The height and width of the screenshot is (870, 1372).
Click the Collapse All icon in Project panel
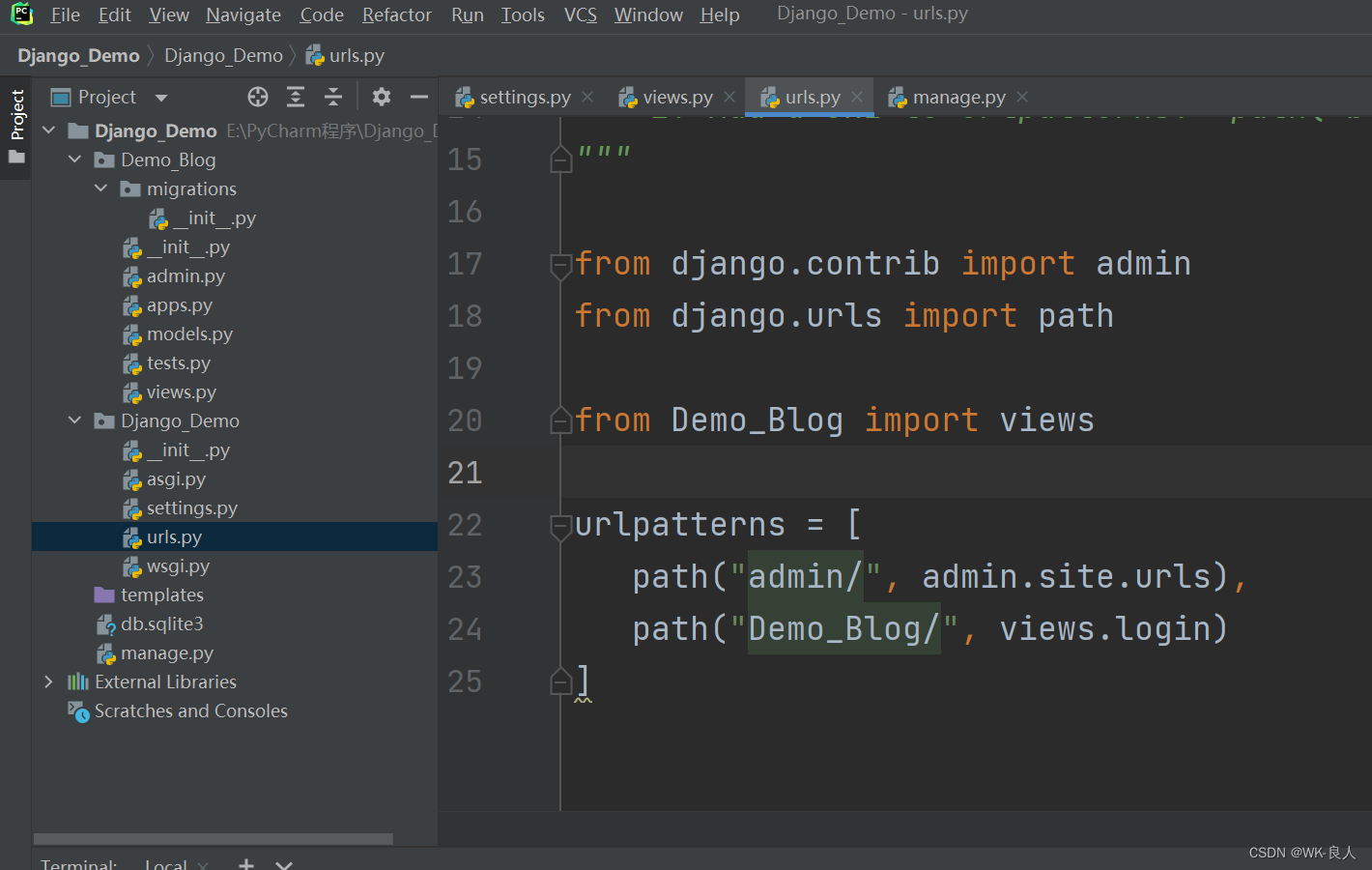pyautogui.click(x=333, y=97)
